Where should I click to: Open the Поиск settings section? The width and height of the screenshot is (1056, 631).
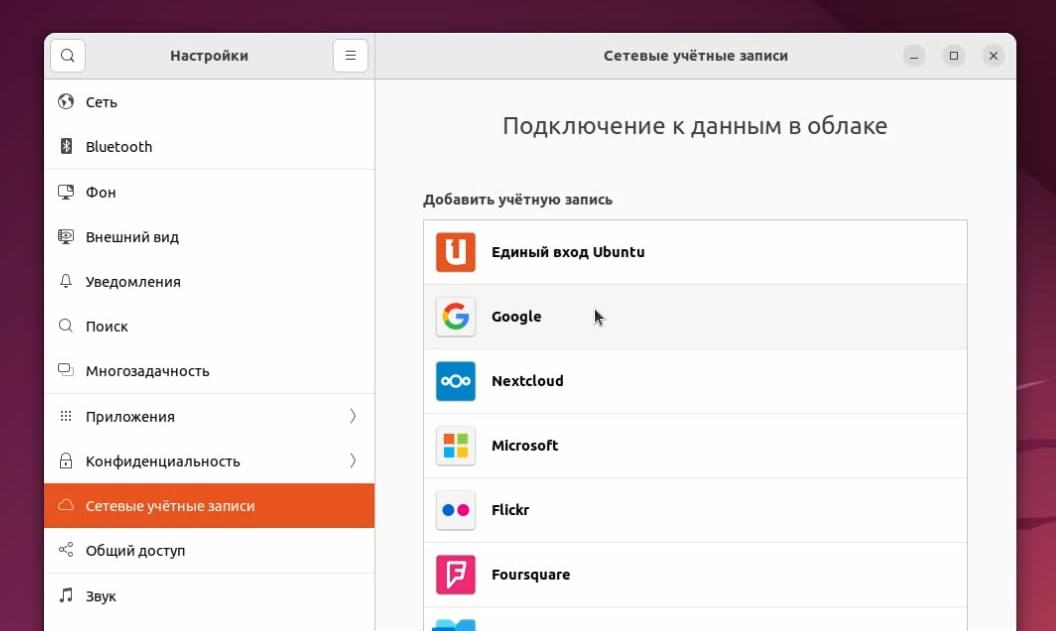click(209, 326)
